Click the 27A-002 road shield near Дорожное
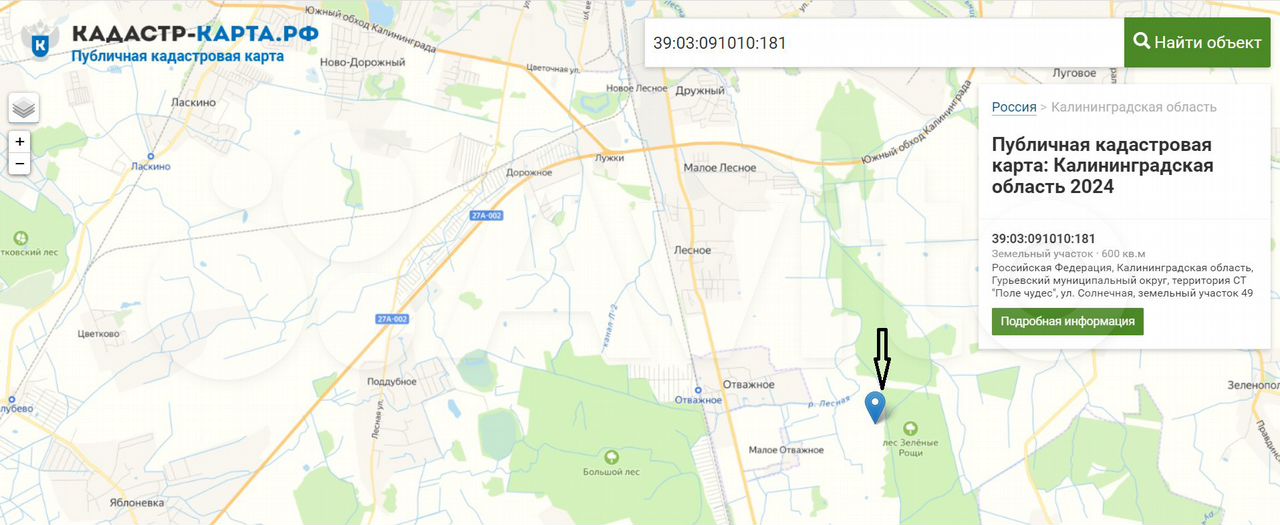The image size is (1280, 525). [486, 216]
